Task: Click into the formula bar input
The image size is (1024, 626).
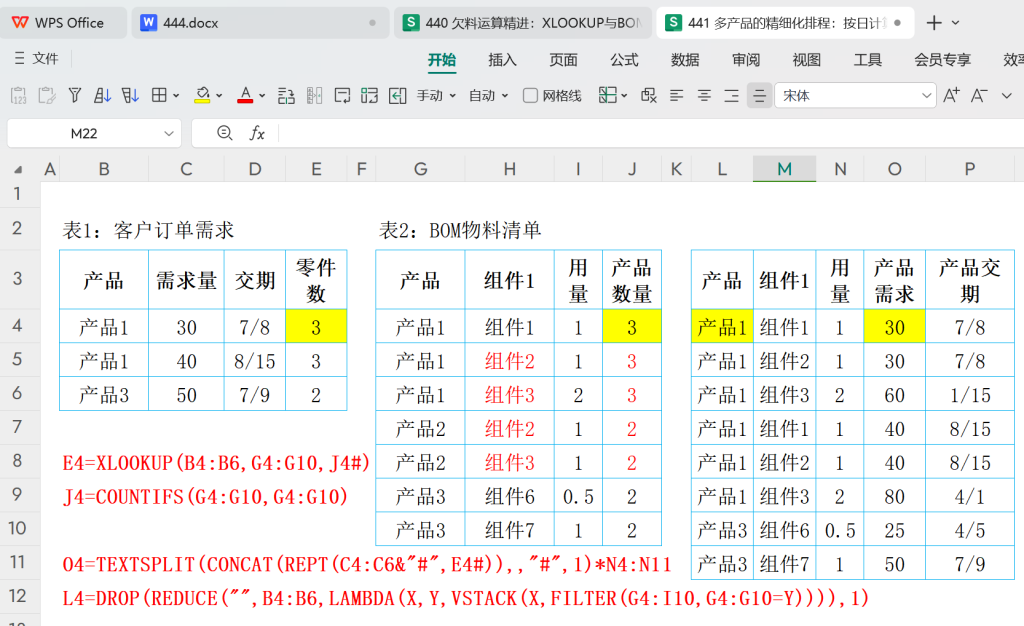Action: (650, 133)
